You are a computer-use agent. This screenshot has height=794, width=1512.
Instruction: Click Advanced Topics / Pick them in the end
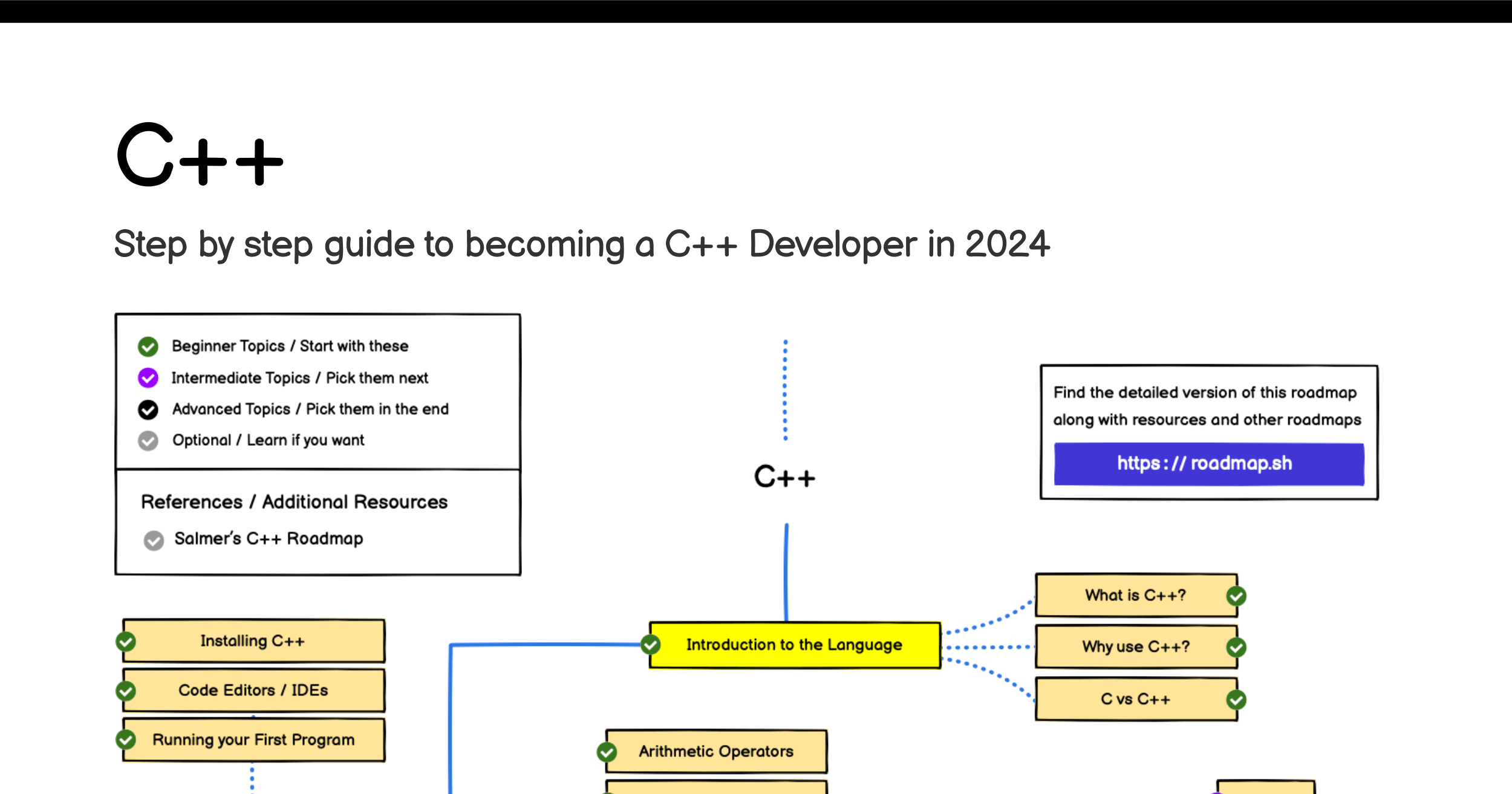(x=311, y=409)
